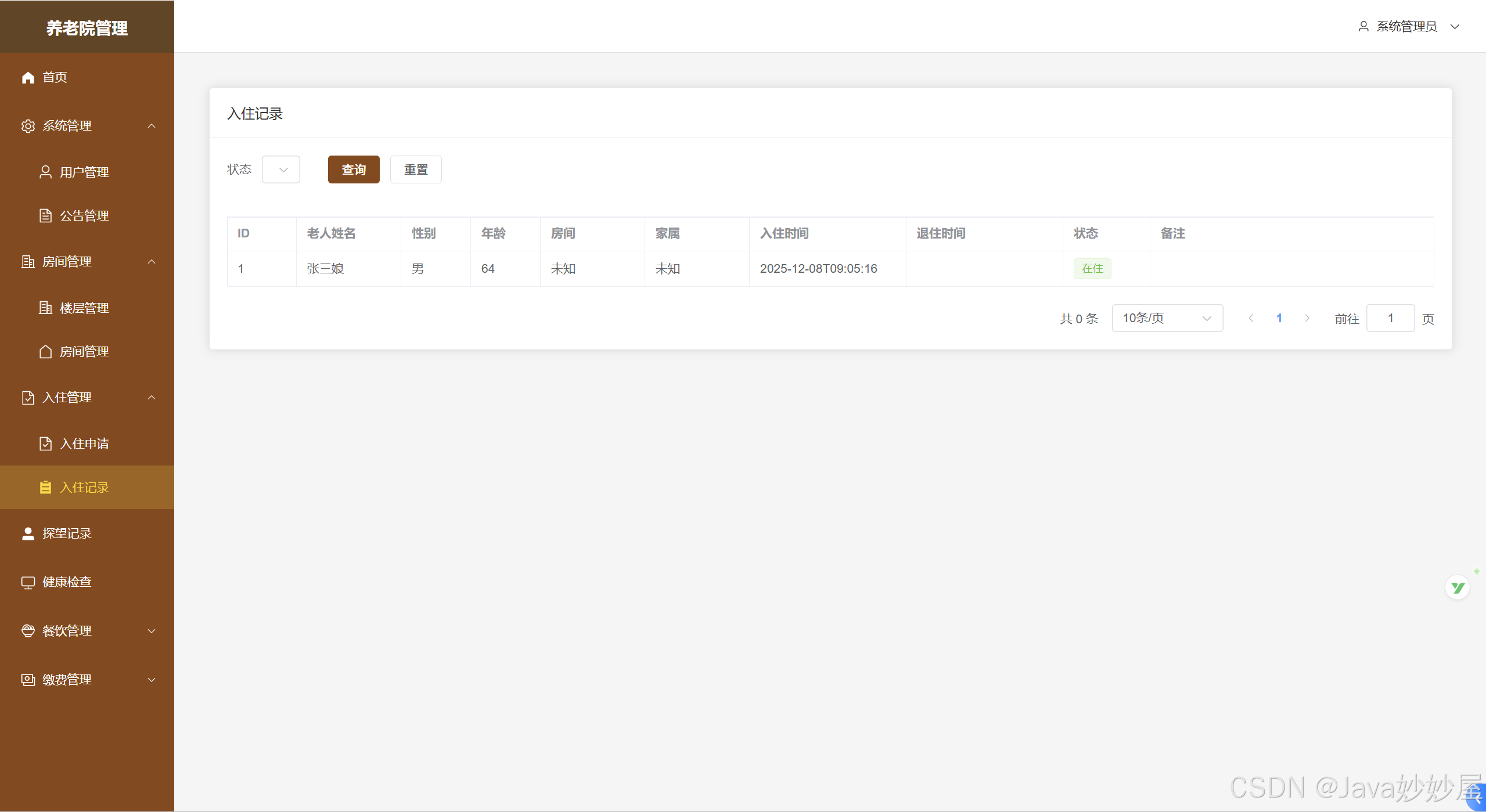The width and height of the screenshot is (1486, 812).
Task: Click the monitor icon for 健康检查
Action: point(28,582)
